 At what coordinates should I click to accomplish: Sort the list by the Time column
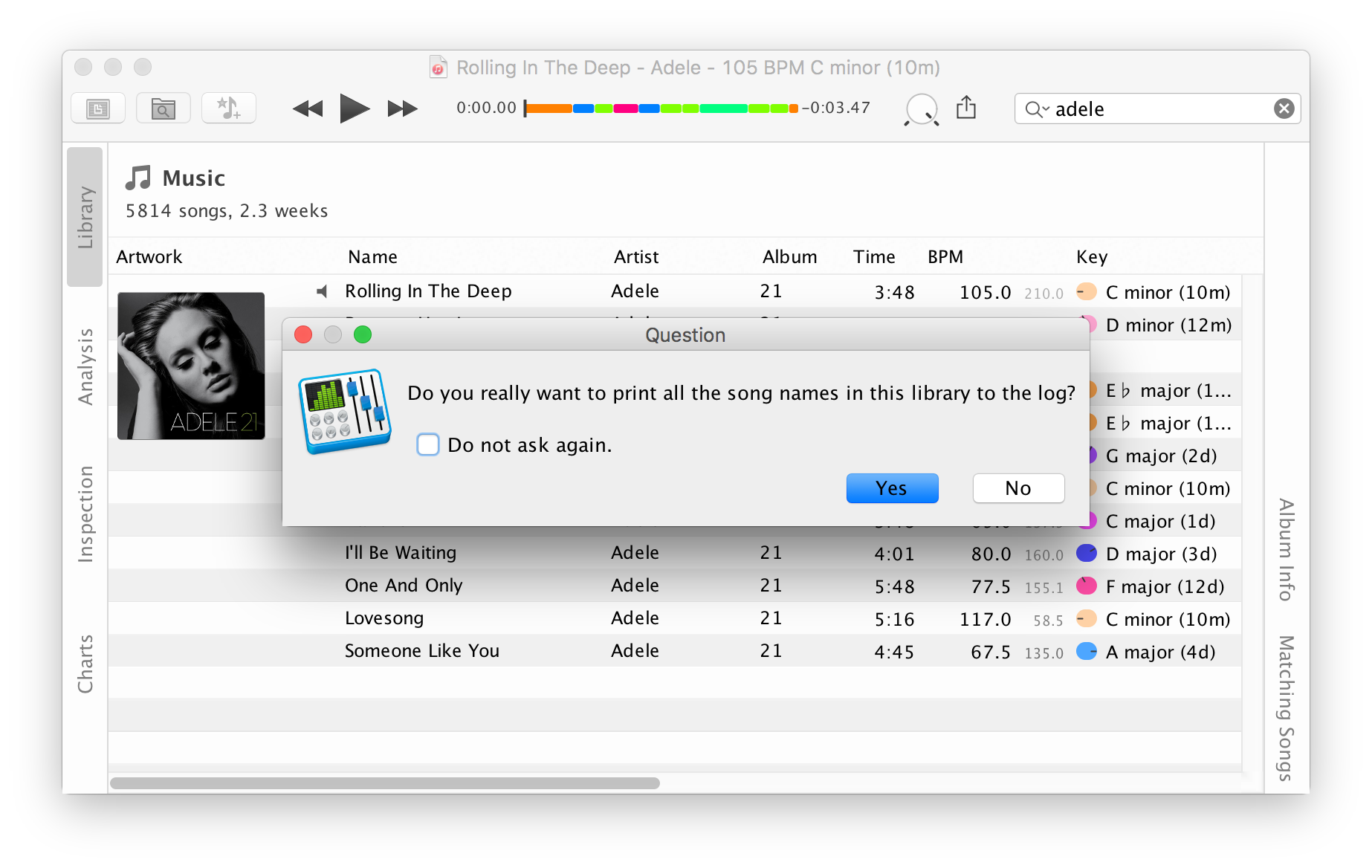(873, 256)
